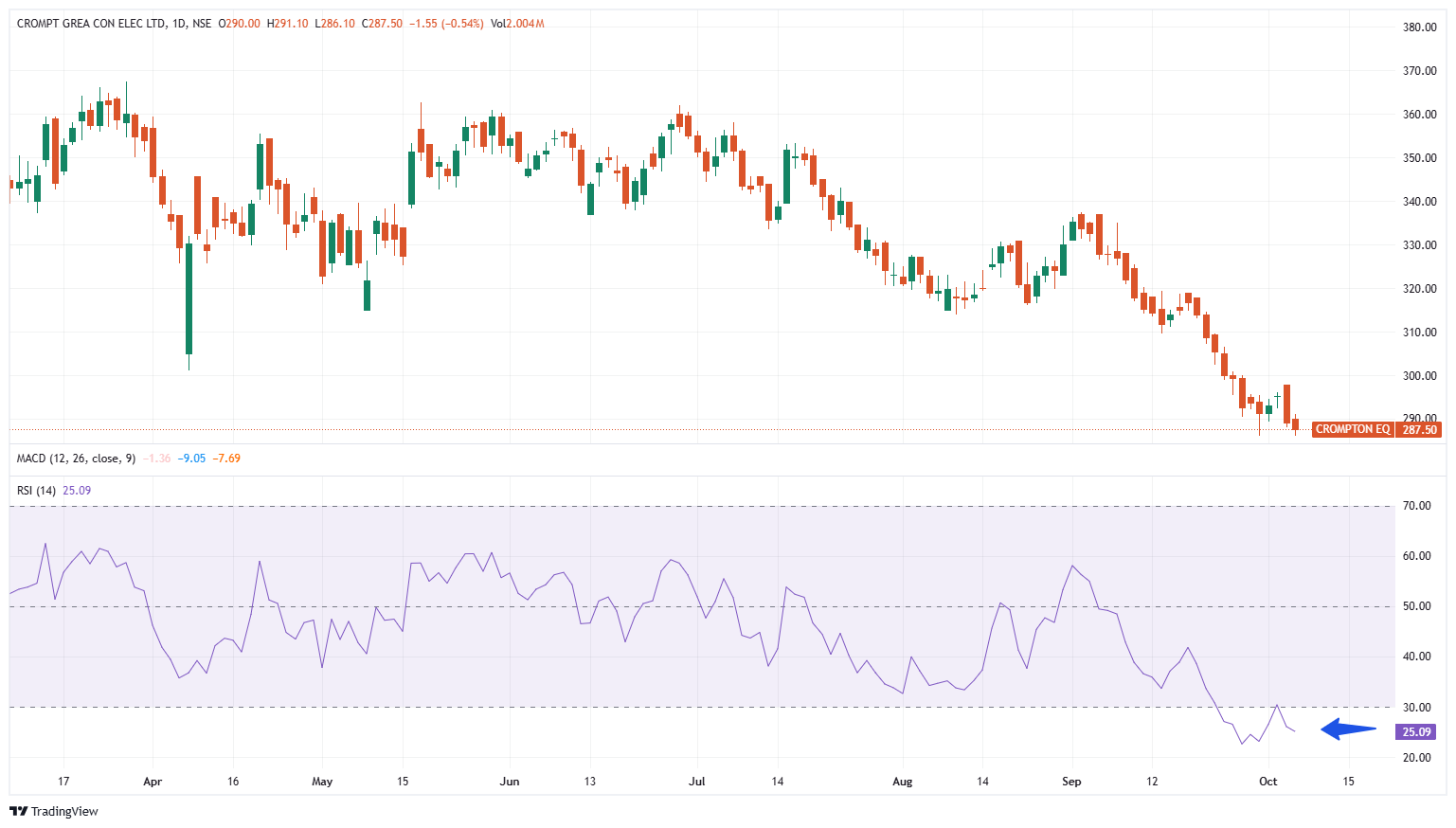
Task: Click the 380.00 price scale label
Action: pyautogui.click(x=1419, y=27)
